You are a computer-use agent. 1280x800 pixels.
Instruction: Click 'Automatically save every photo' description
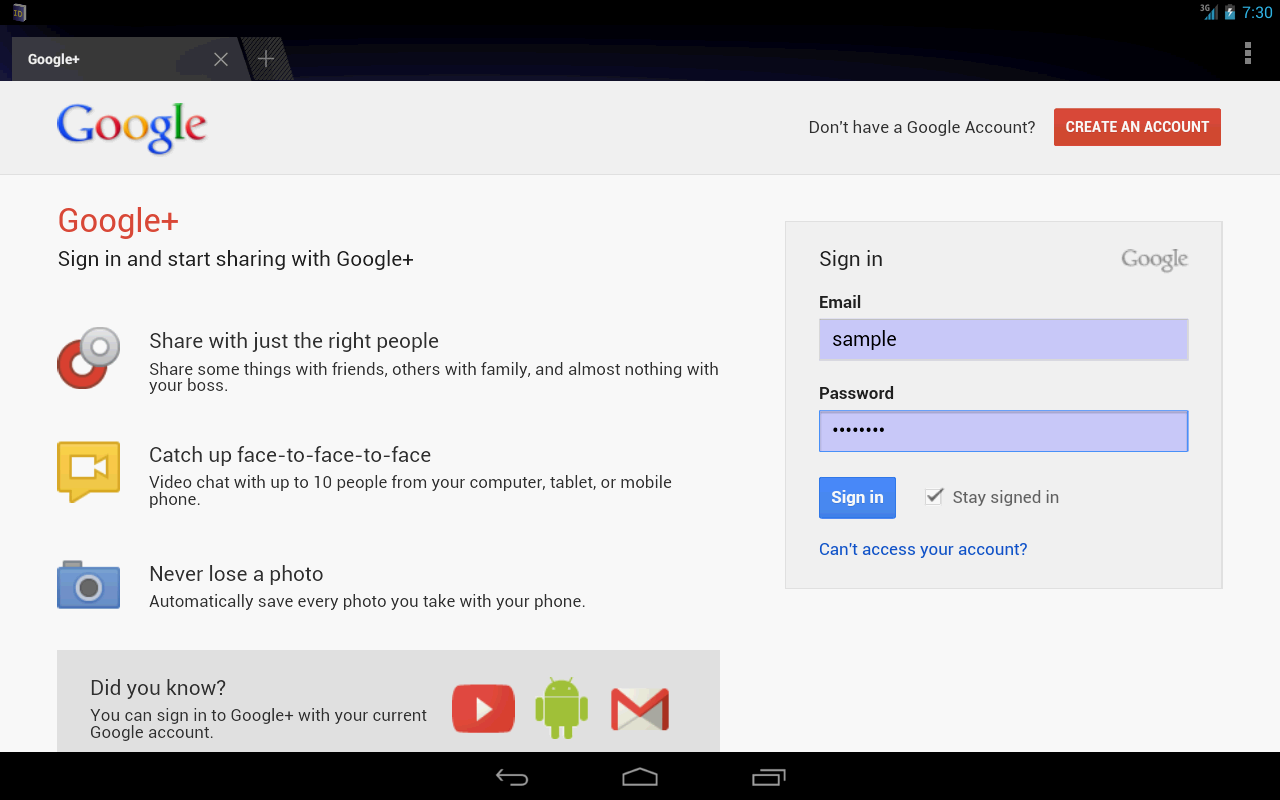(x=367, y=601)
